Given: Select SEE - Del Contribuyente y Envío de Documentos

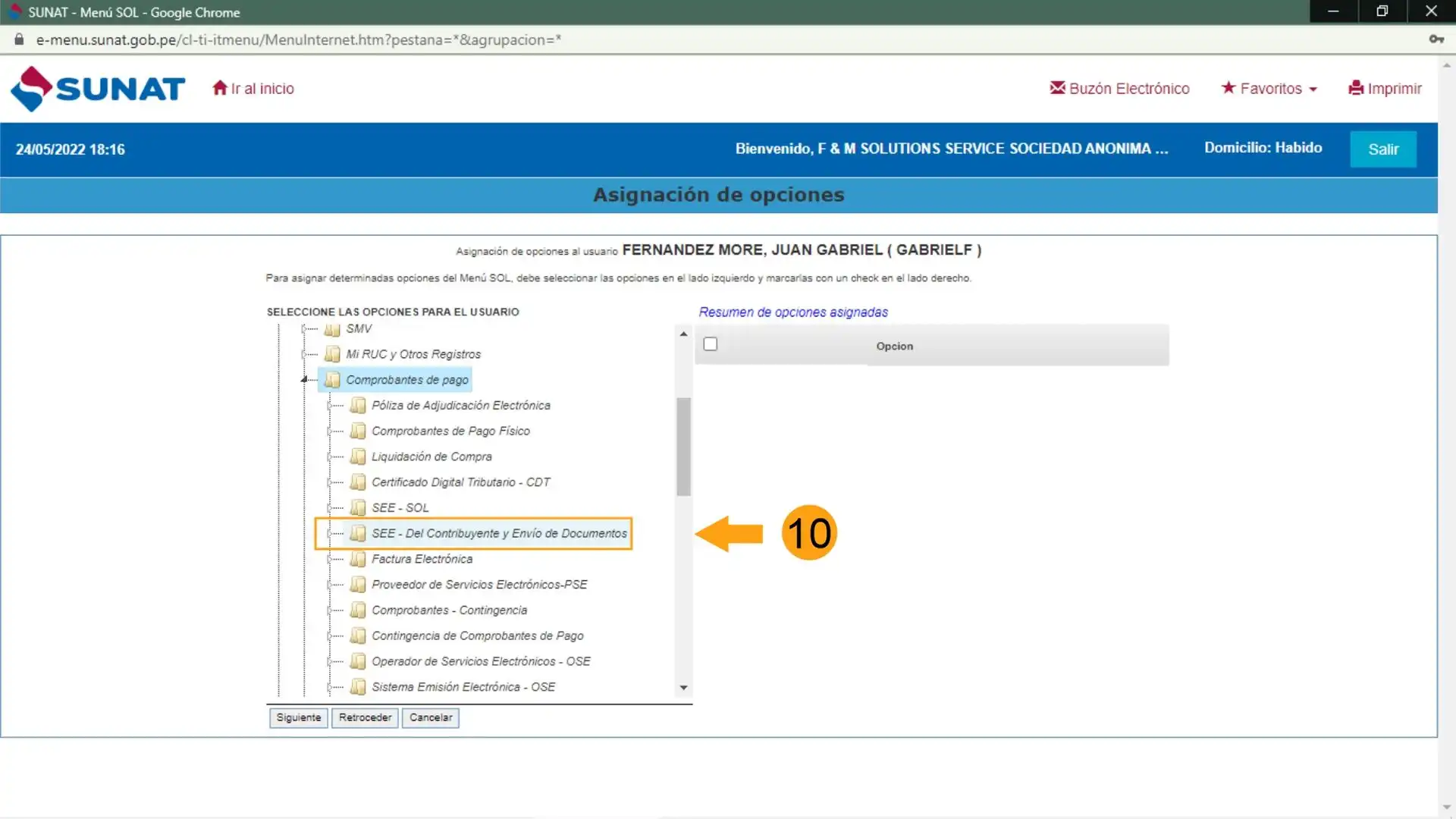Looking at the screenshot, I should pyautogui.click(x=499, y=534).
